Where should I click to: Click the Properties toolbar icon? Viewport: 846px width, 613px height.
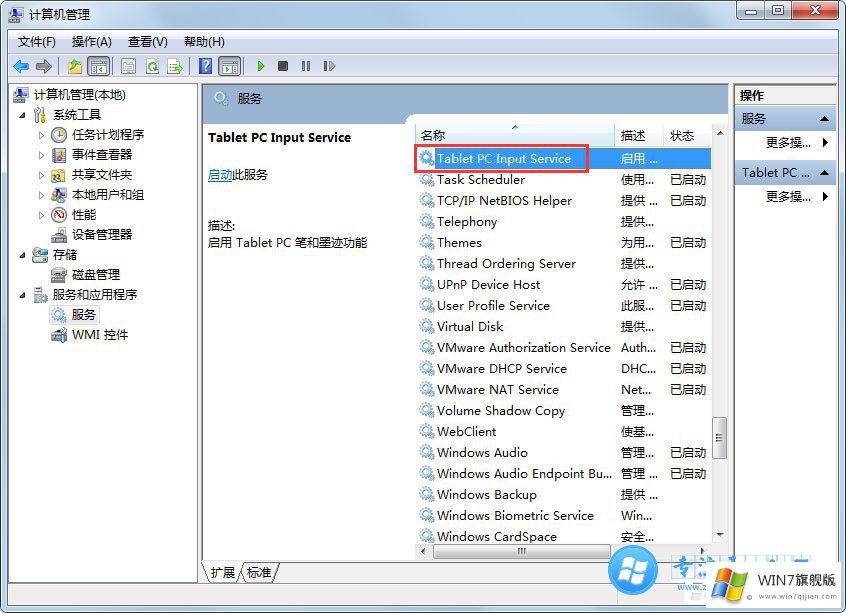coord(128,66)
